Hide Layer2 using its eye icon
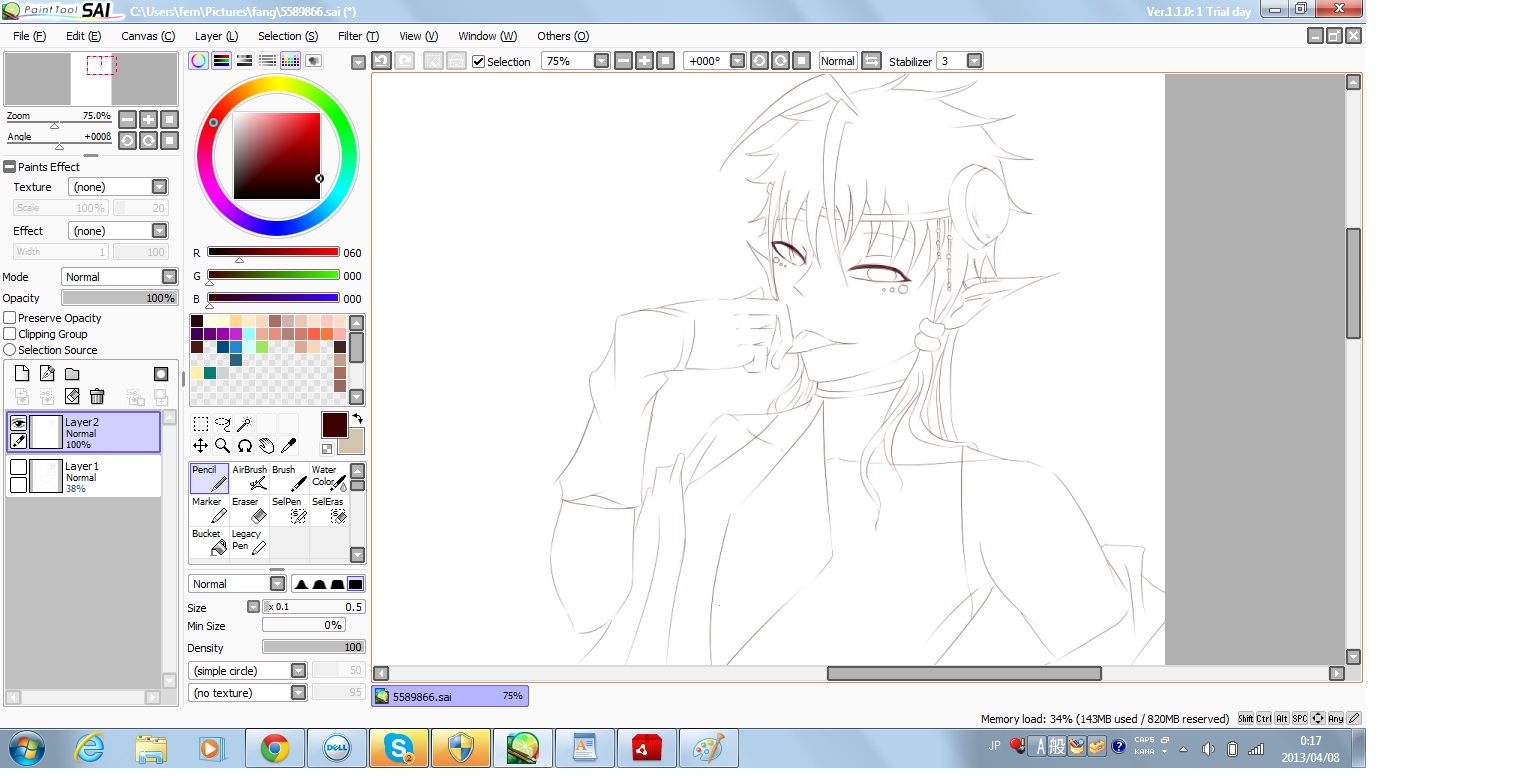The height and width of the screenshot is (776, 1518). coord(18,424)
